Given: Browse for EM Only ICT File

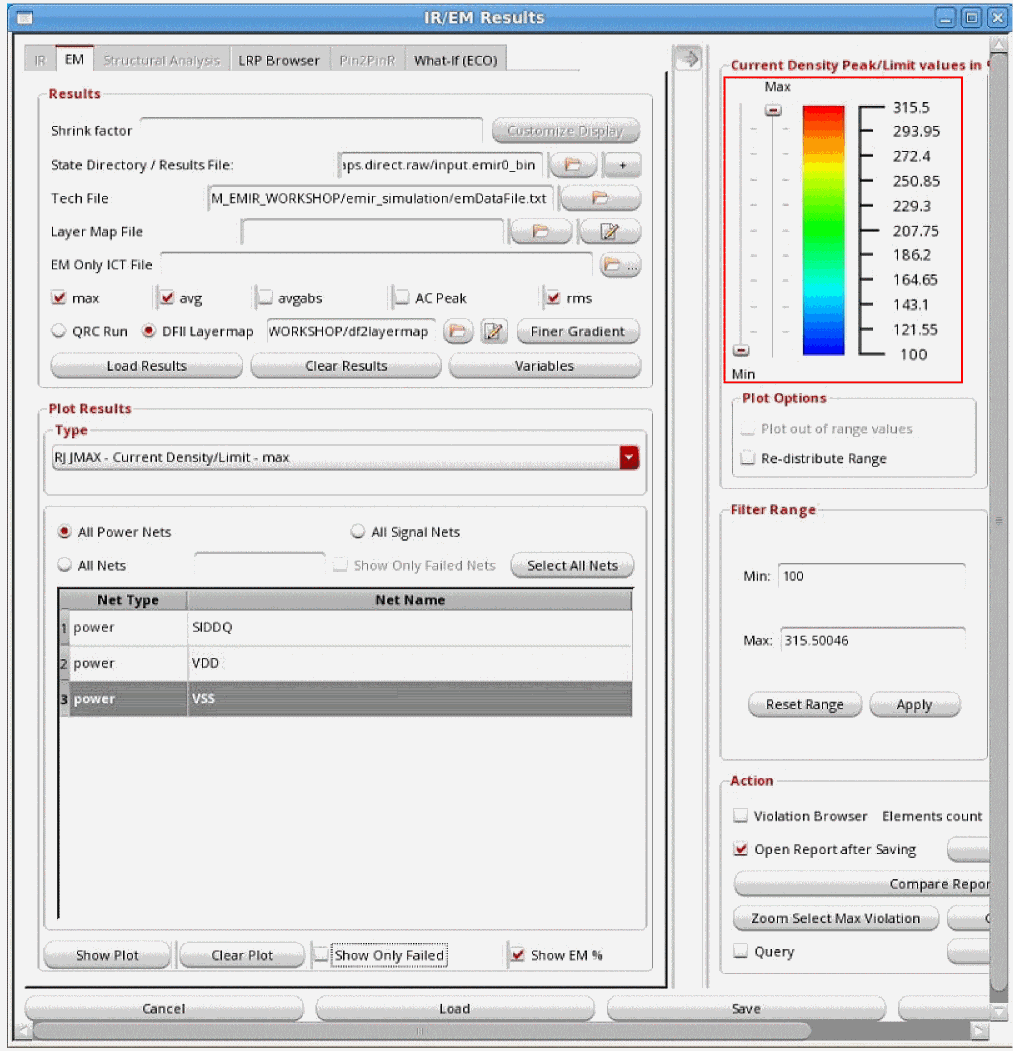Looking at the screenshot, I should (620, 265).
